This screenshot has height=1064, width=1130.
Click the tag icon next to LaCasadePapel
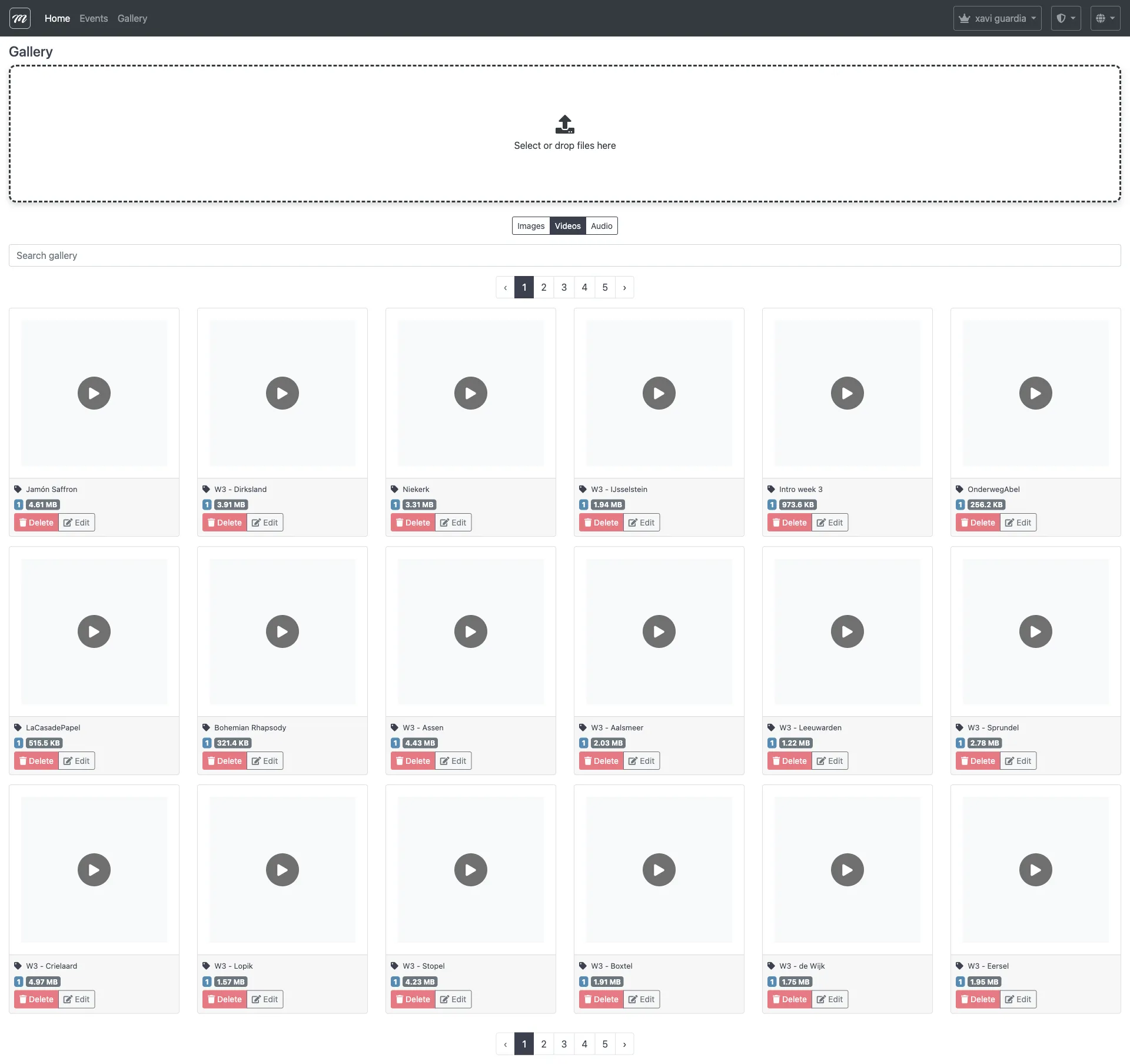pyautogui.click(x=18, y=727)
